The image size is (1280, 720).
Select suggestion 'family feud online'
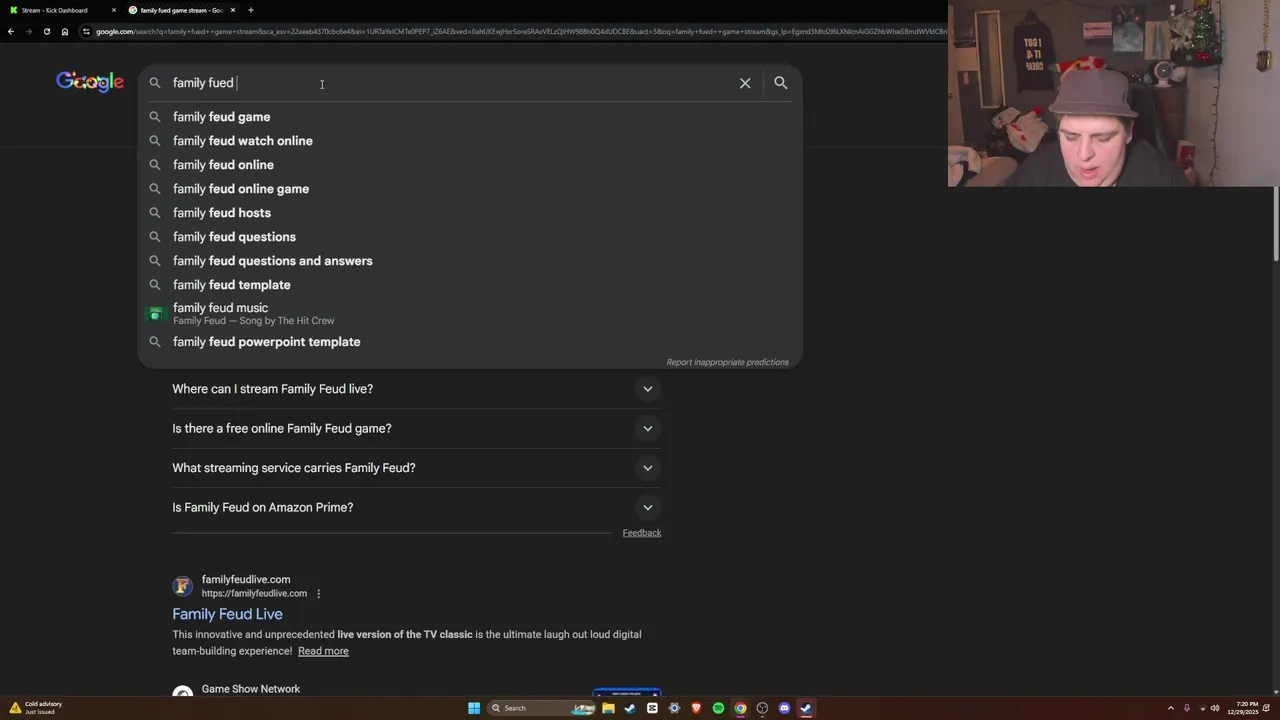(x=470, y=165)
